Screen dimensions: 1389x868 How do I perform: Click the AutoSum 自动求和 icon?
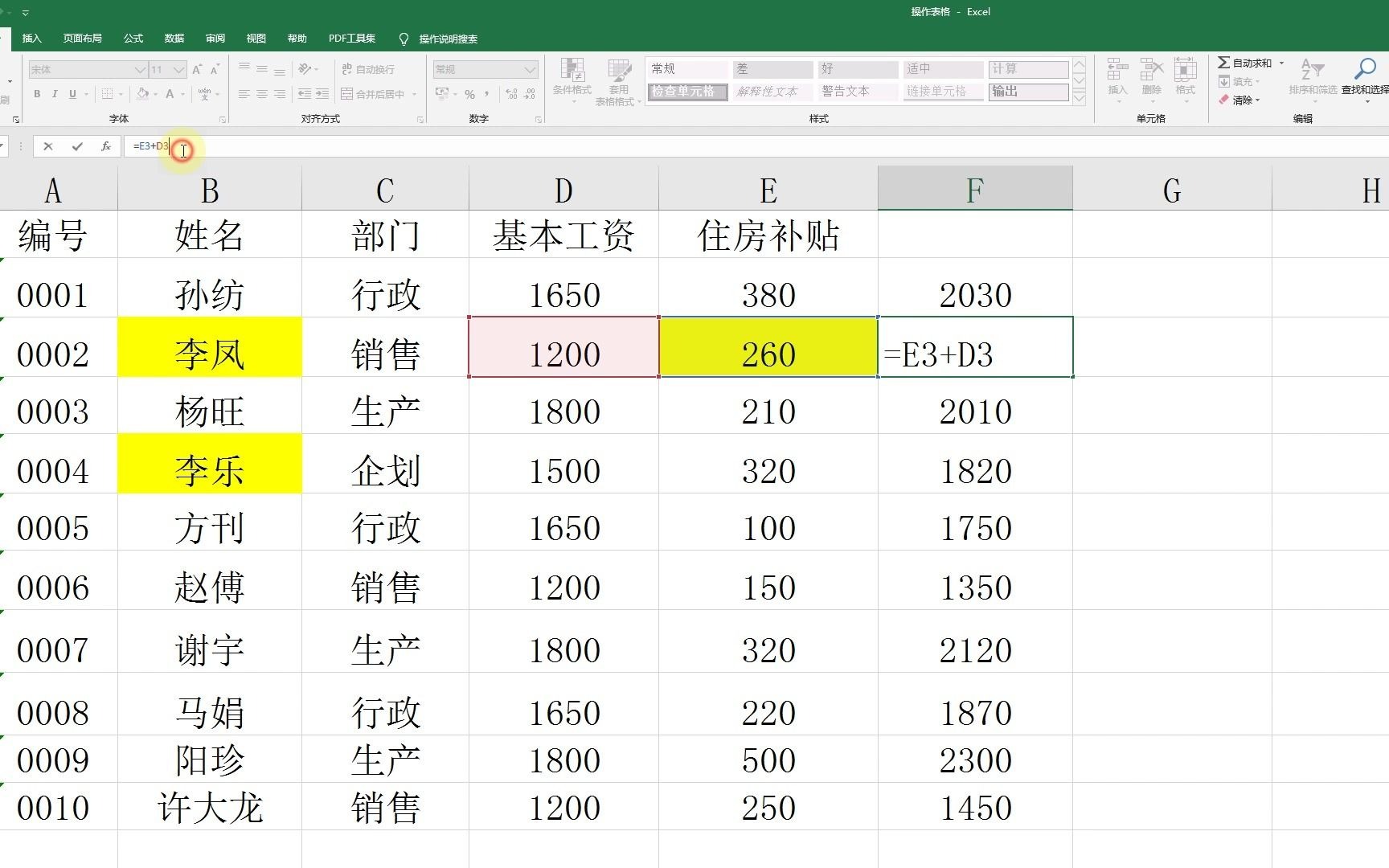[x=1225, y=62]
